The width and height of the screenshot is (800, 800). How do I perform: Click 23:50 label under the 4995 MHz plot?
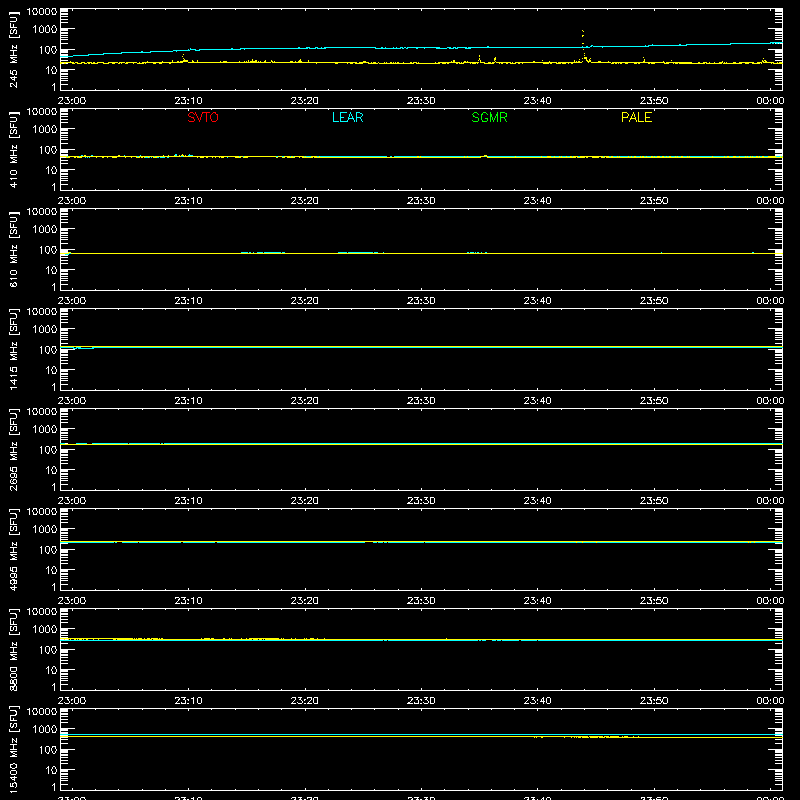654,601
